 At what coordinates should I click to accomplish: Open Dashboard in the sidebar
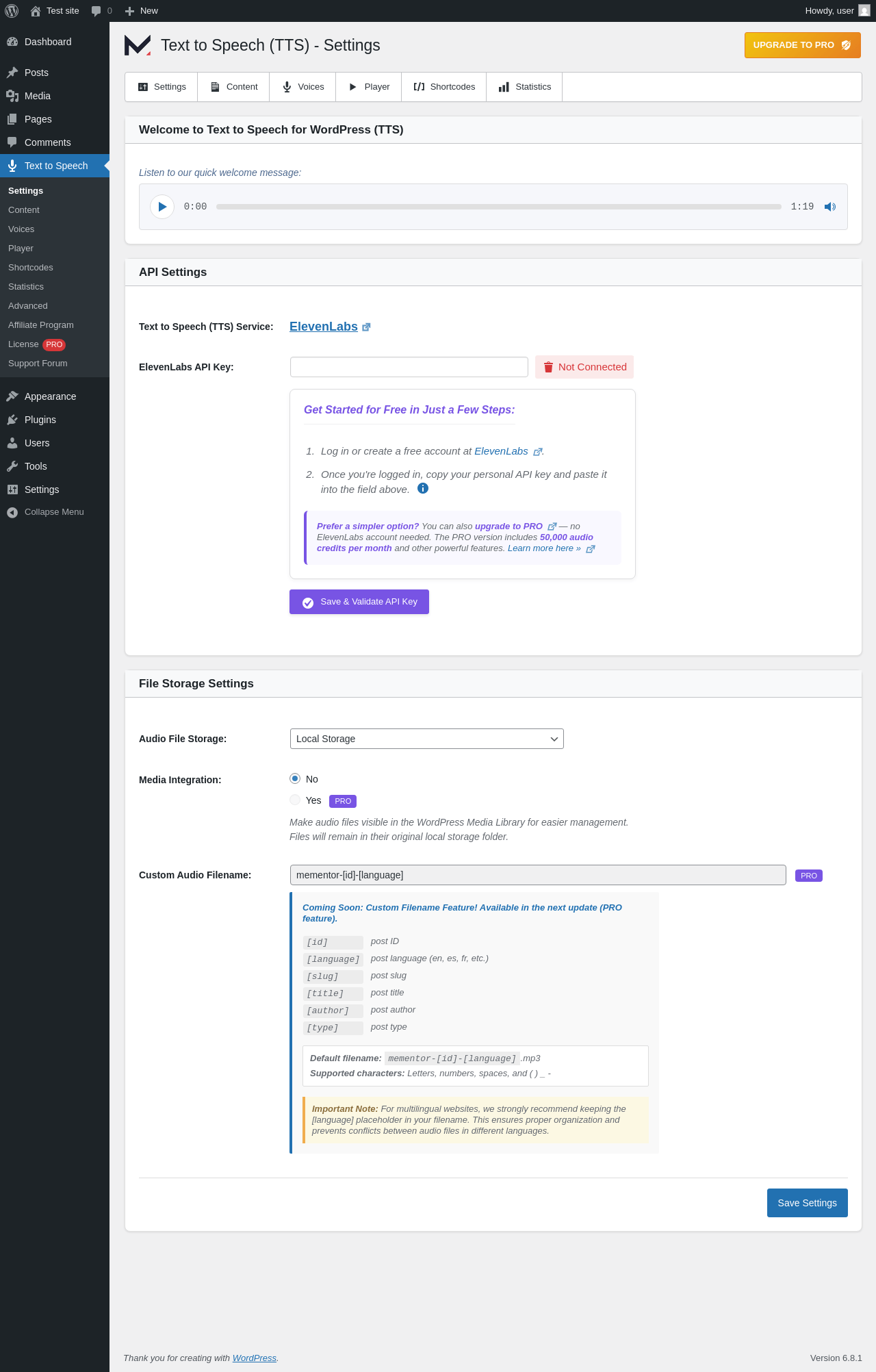pyautogui.click(x=55, y=42)
